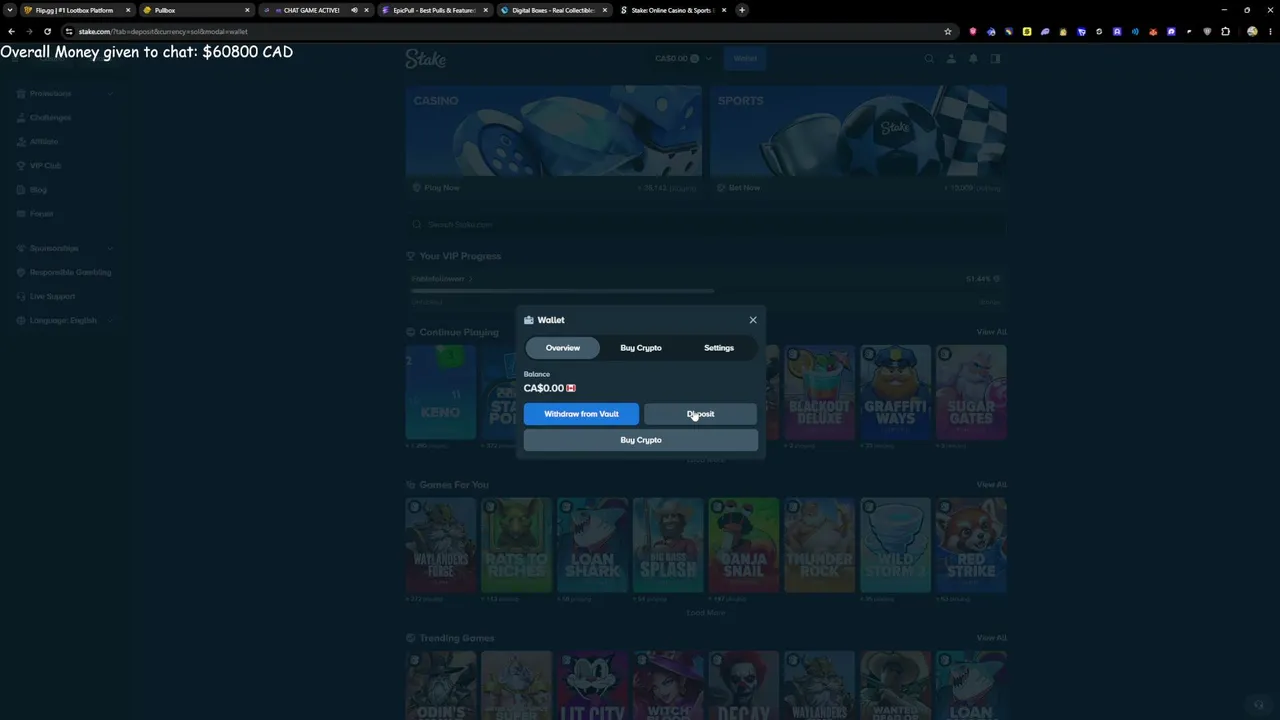The height and width of the screenshot is (720, 1280).
Task: Open the Settings tab in Wallet
Action: (x=719, y=348)
